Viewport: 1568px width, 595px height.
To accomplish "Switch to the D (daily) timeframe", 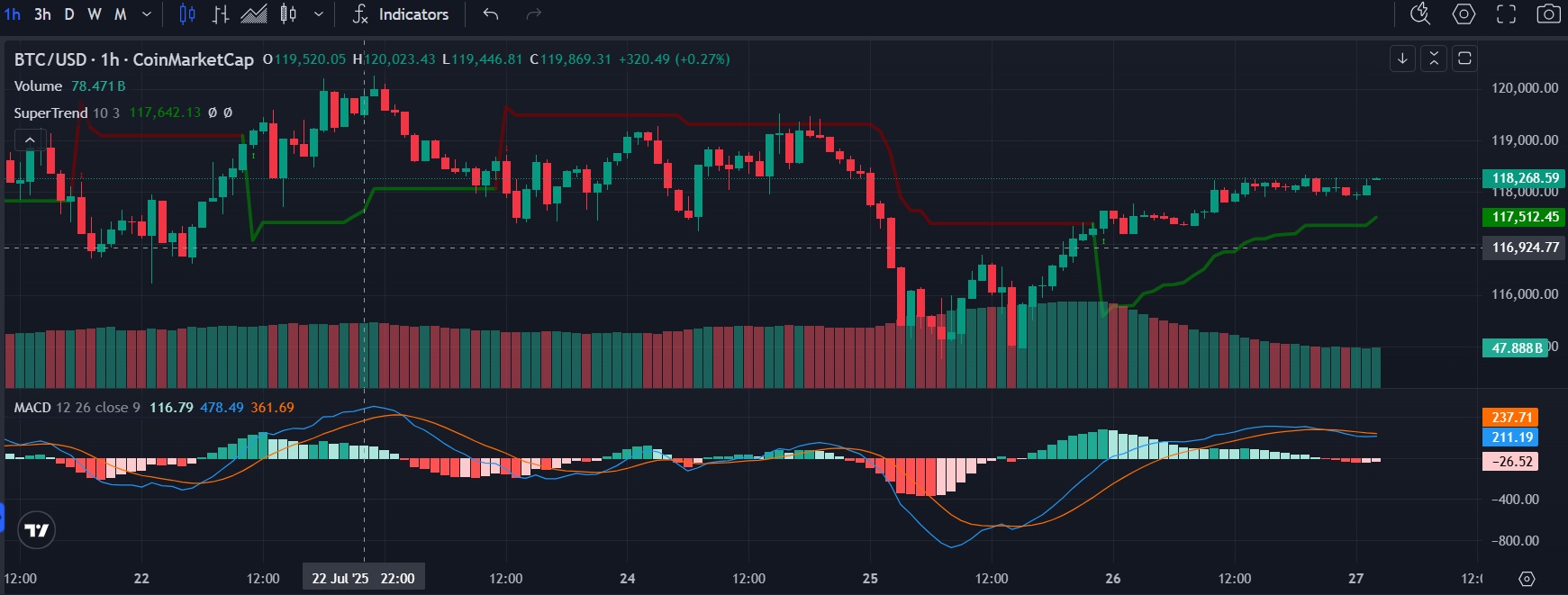I will click(x=69, y=14).
